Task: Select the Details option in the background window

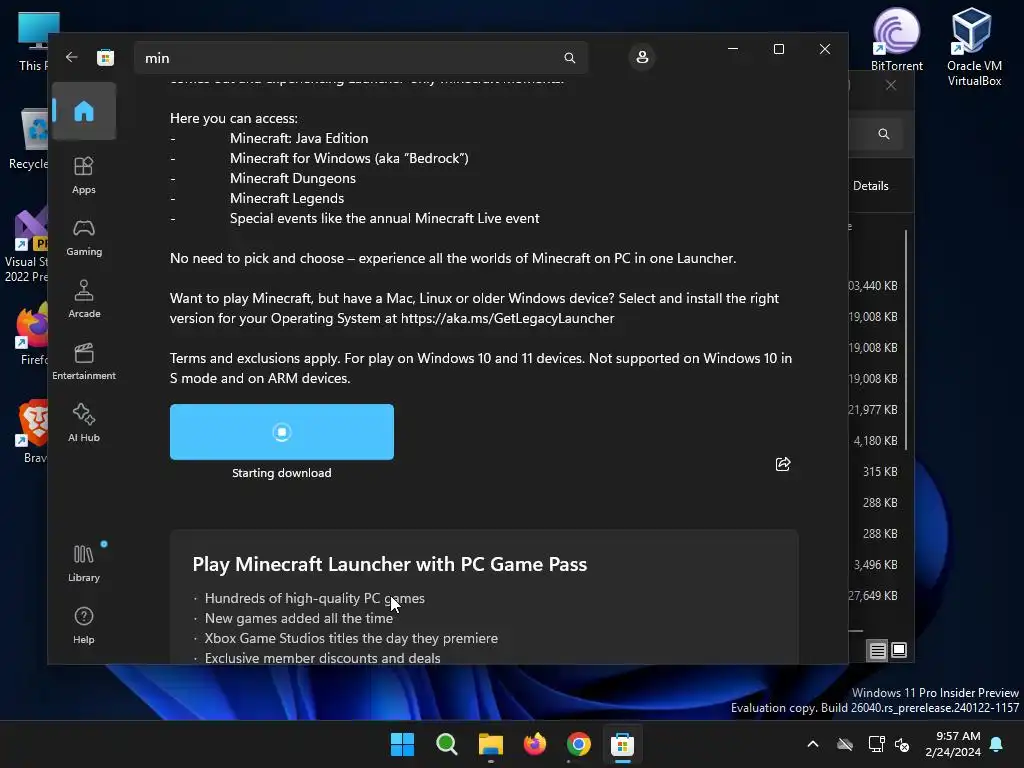Action: point(871,186)
